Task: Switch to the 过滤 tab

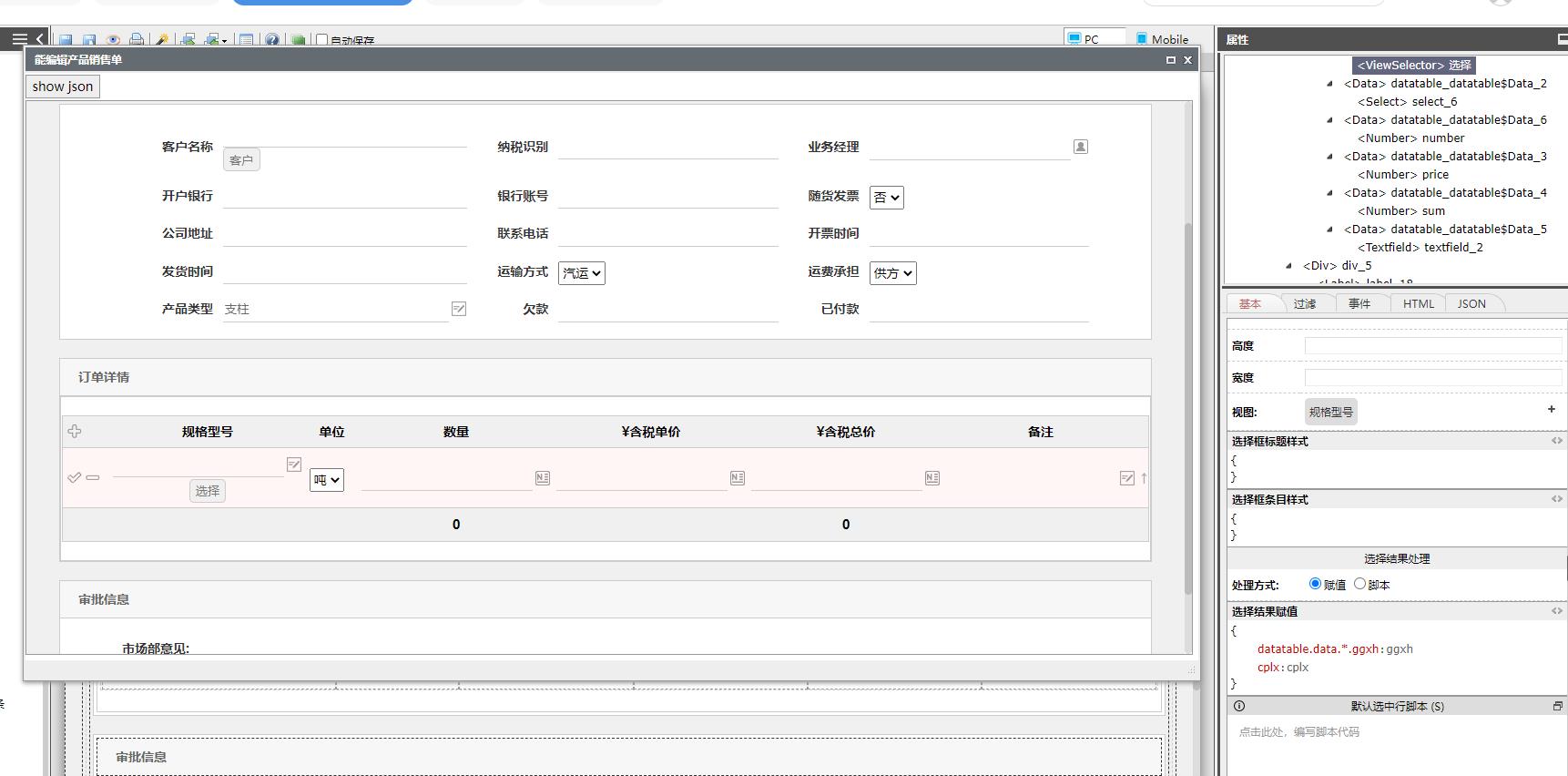Action: pyautogui.click(x=1305, y=304)
